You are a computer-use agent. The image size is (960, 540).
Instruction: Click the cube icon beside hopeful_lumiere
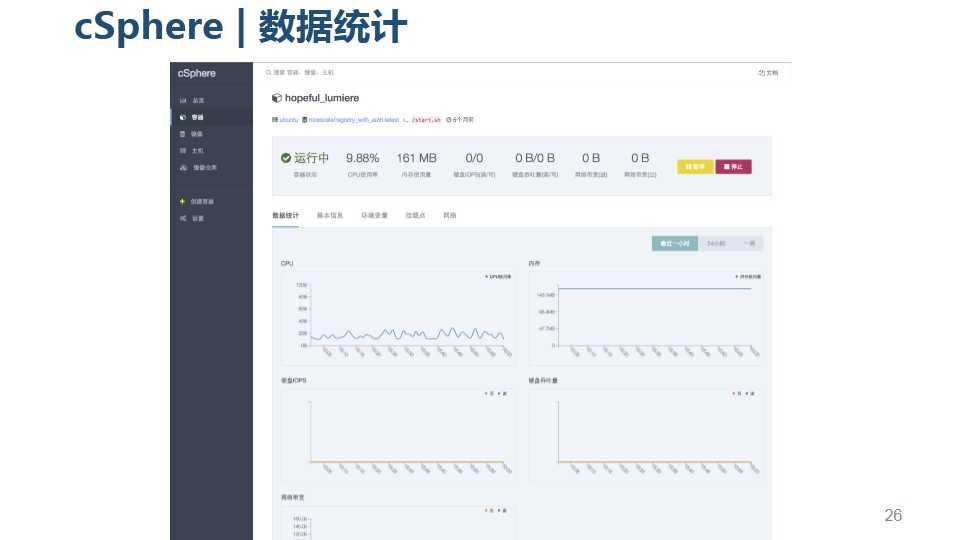click(x=277, y=98)
